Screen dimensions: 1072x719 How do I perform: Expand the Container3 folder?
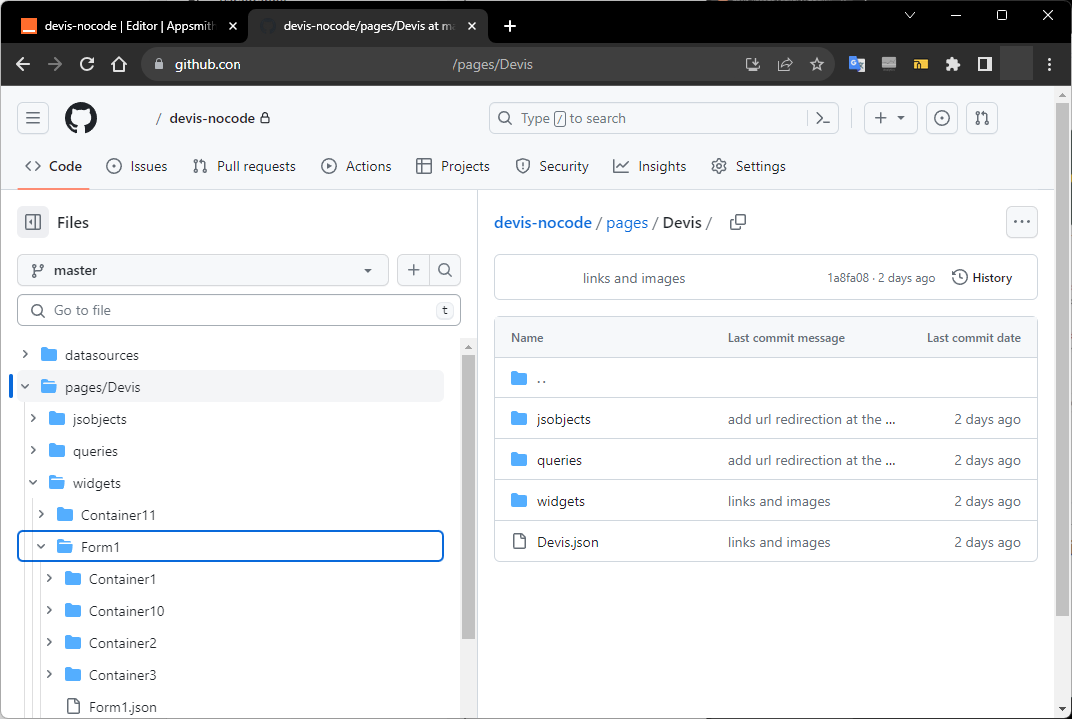[x=49, y=675]
